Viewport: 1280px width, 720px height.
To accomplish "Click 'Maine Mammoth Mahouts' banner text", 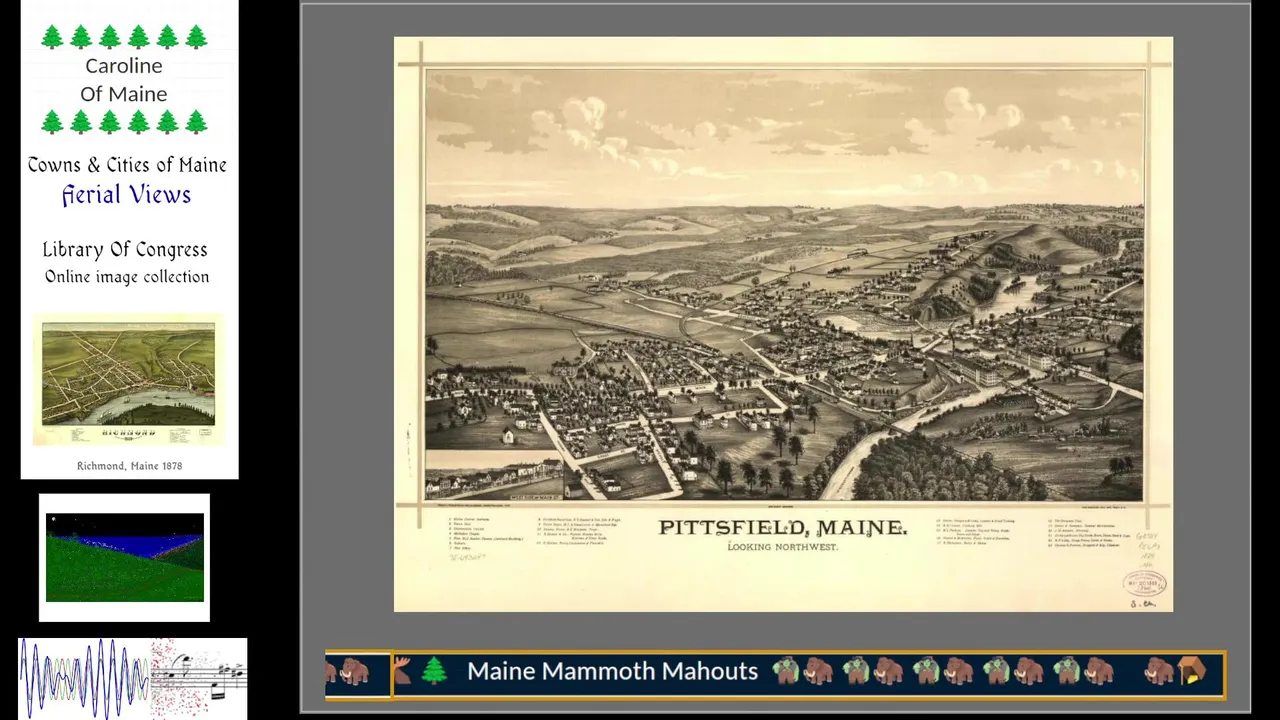I will pos(612,671).
